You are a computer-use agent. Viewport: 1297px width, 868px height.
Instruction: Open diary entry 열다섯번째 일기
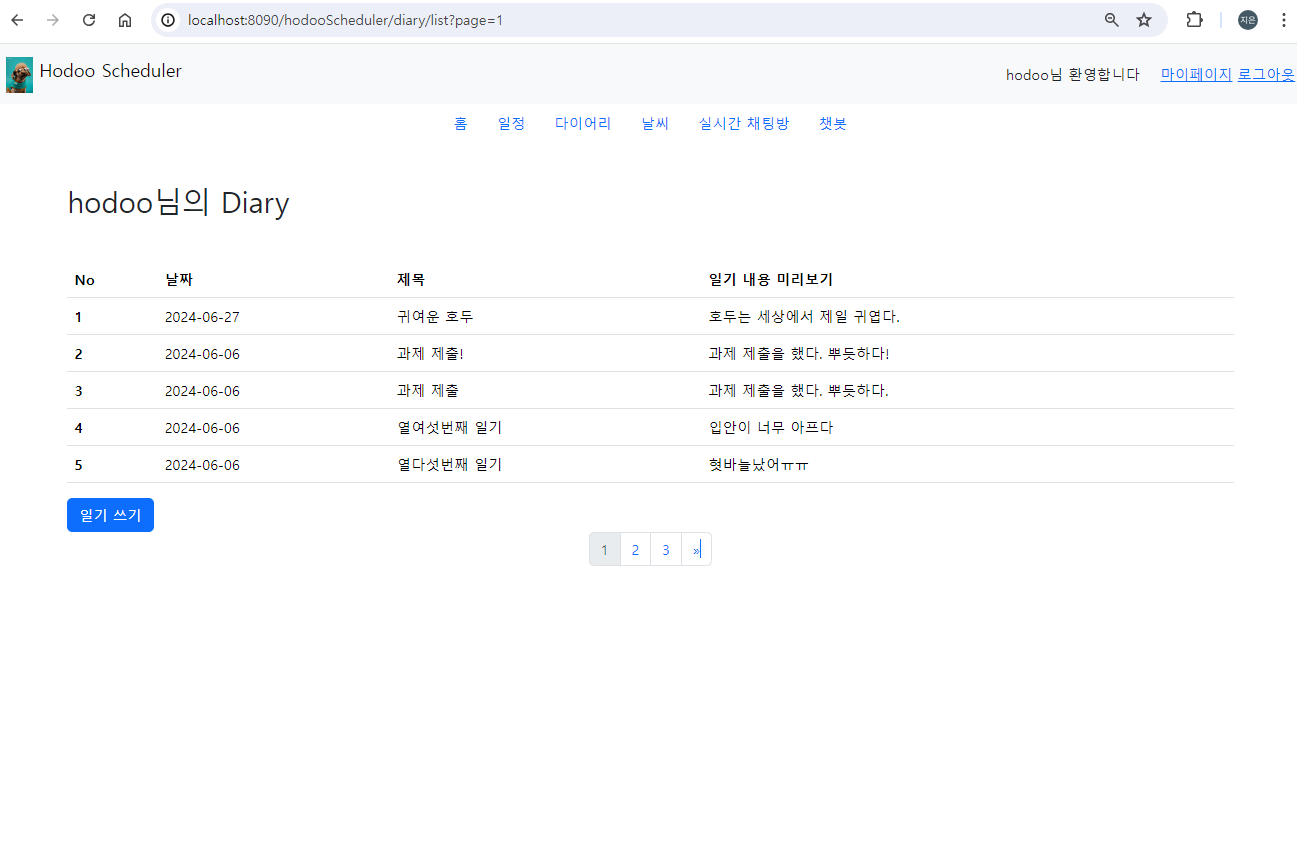[449, 465]
